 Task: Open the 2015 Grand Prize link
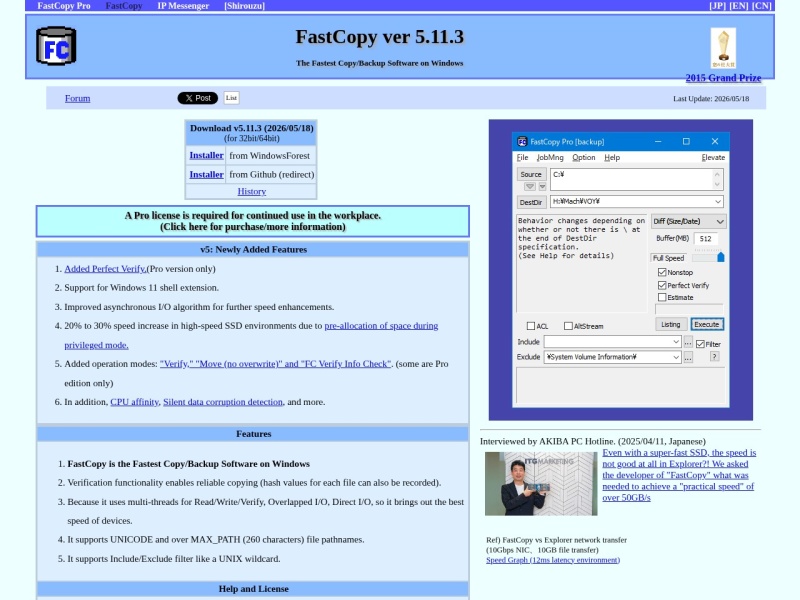point(723,78)
